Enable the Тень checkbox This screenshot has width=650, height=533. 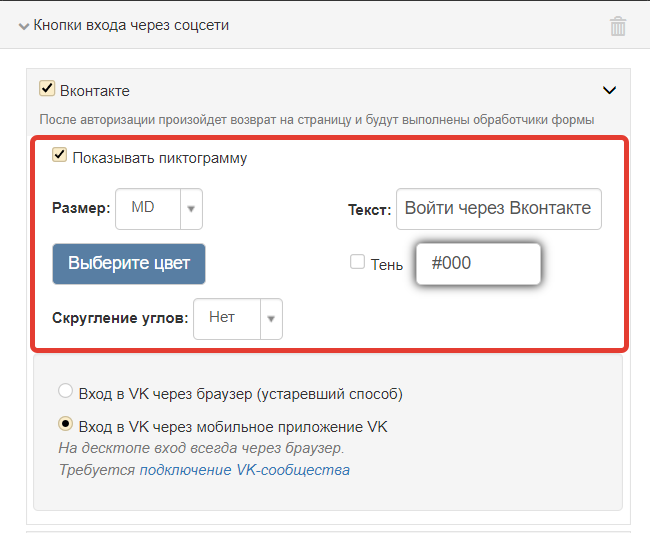[357, 262]
